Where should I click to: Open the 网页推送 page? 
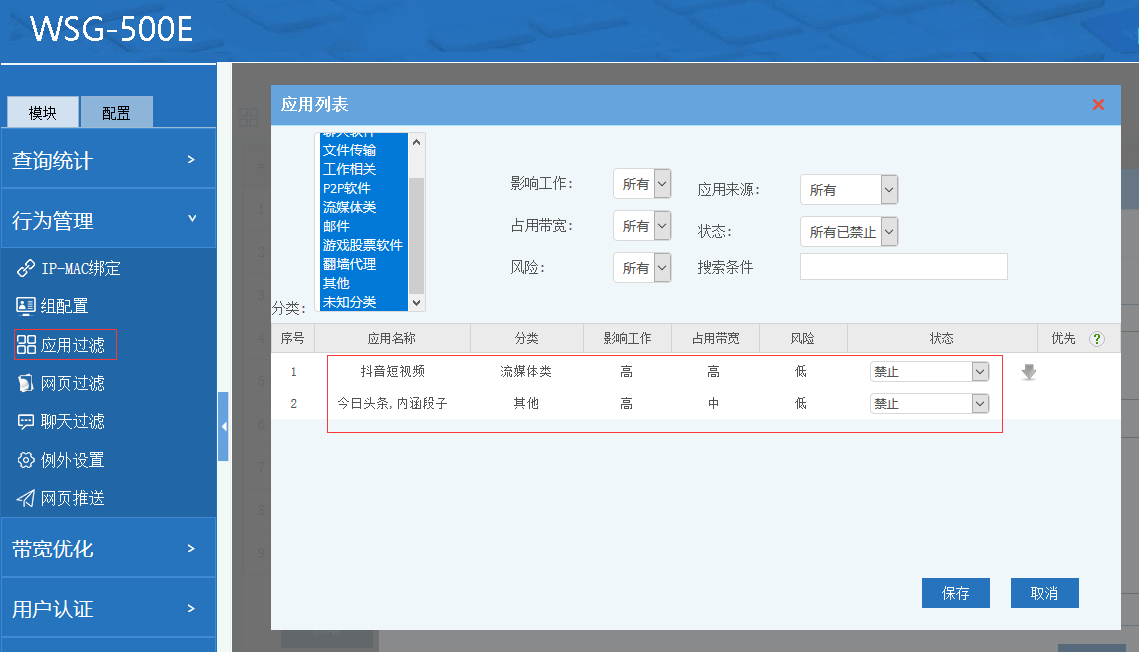[x=72, y=498]
